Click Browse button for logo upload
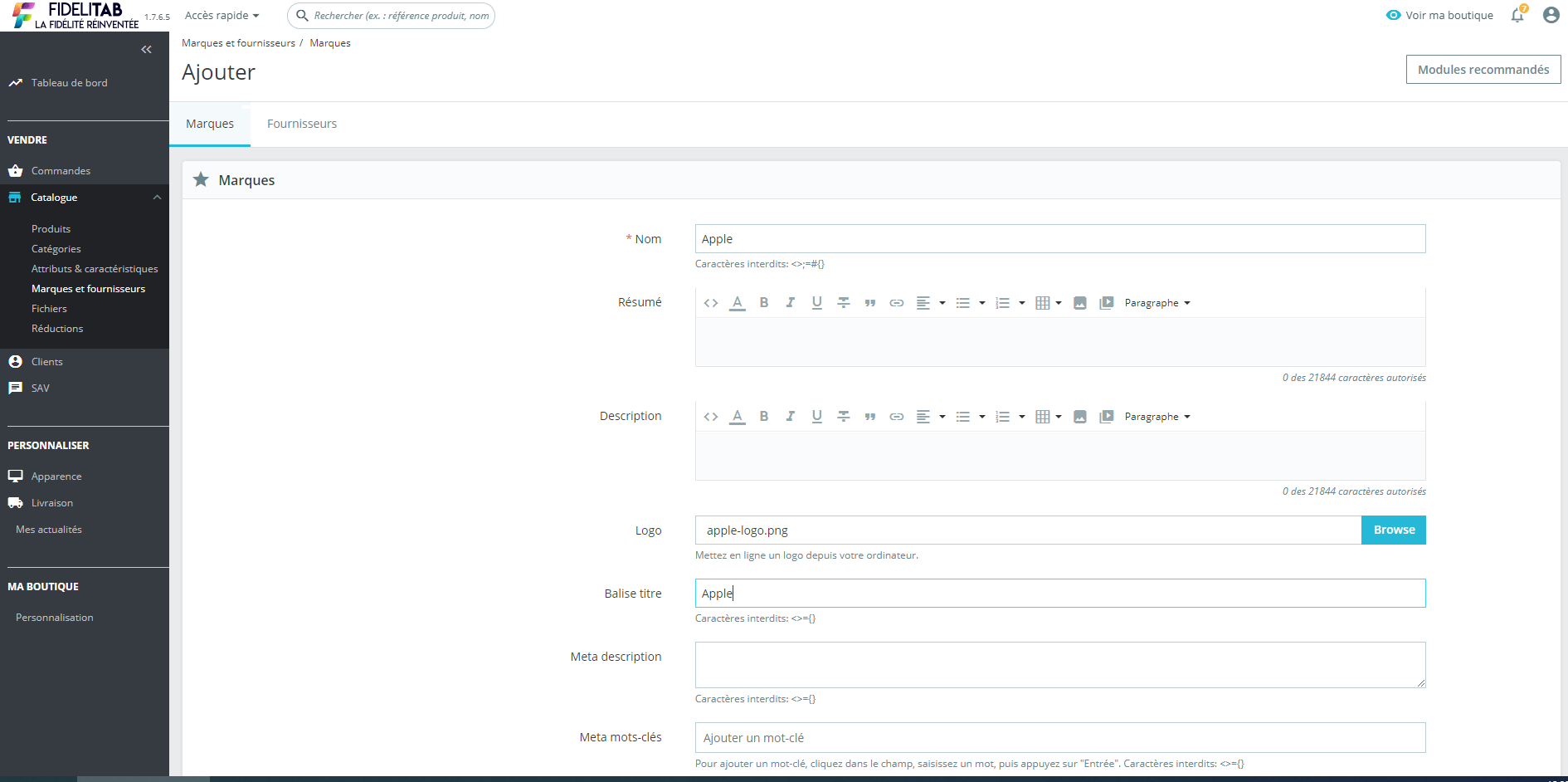The height and width of the screenshot is (782, 1568). click(x=1394, y=530)
